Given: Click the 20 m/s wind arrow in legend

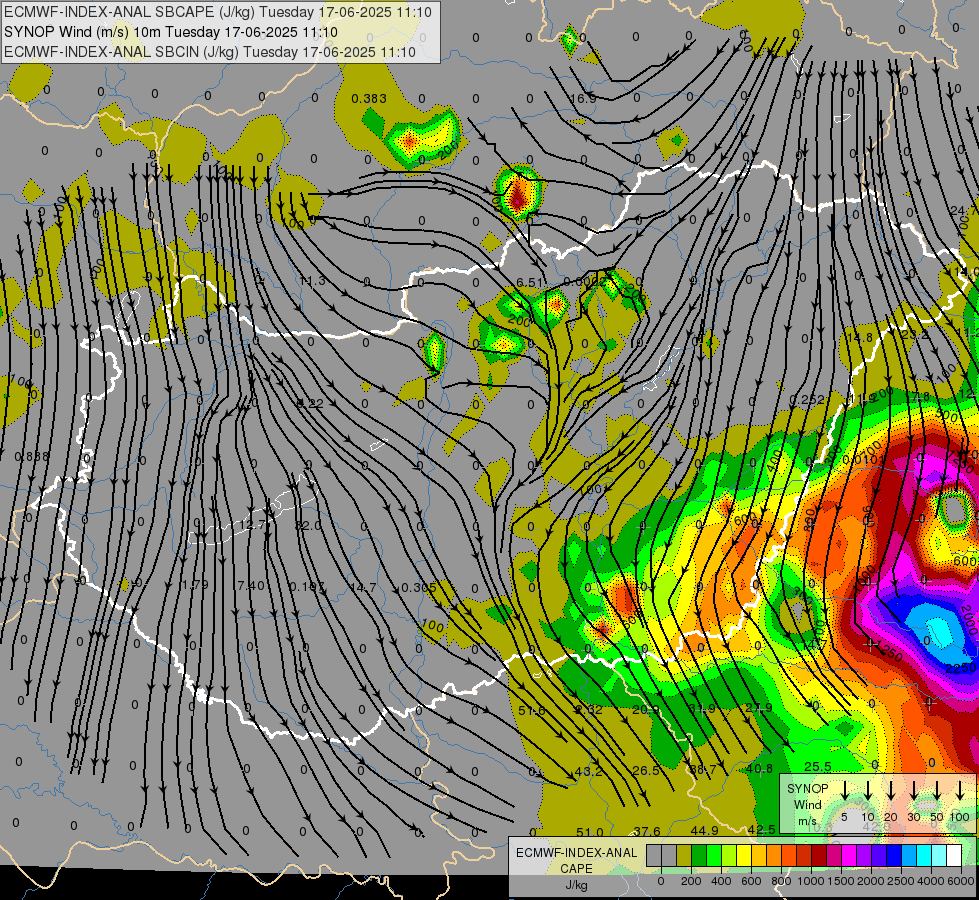Looking at the screenshot, I should pyautogui.click(x=891, y=791).
